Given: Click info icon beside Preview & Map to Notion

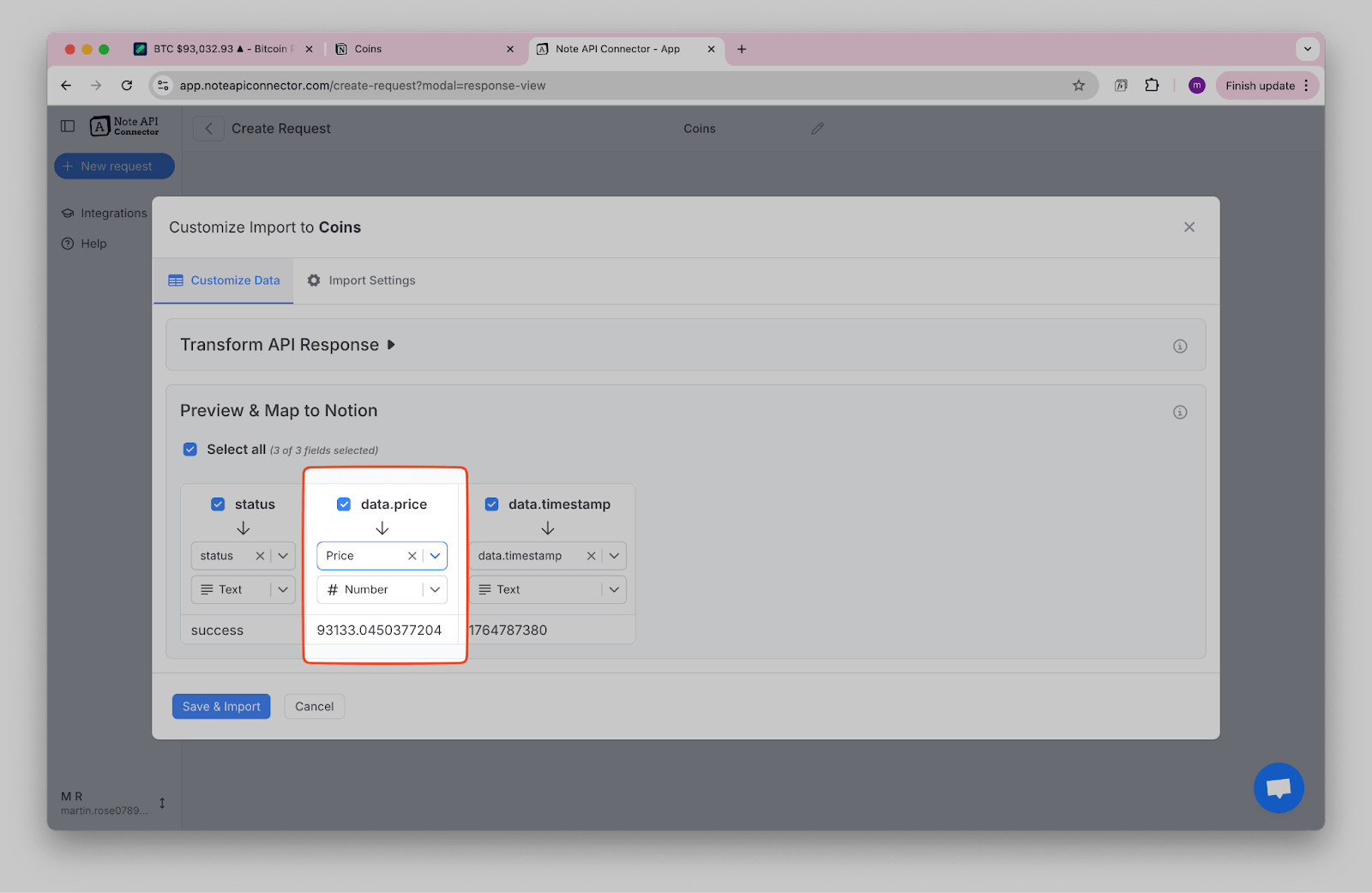Looking at the screenshot, I should (x=1180, y=413).
